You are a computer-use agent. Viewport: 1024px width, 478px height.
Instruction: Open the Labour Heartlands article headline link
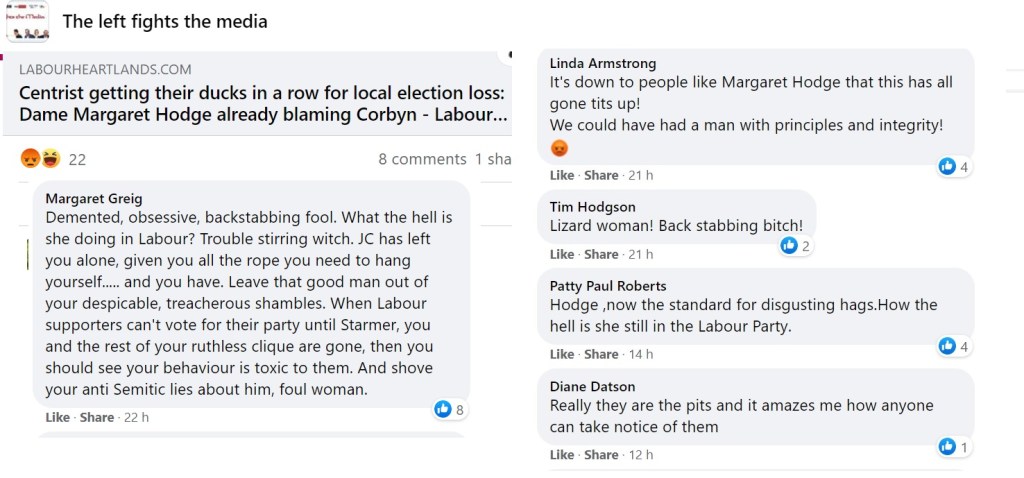pos(262,104)
